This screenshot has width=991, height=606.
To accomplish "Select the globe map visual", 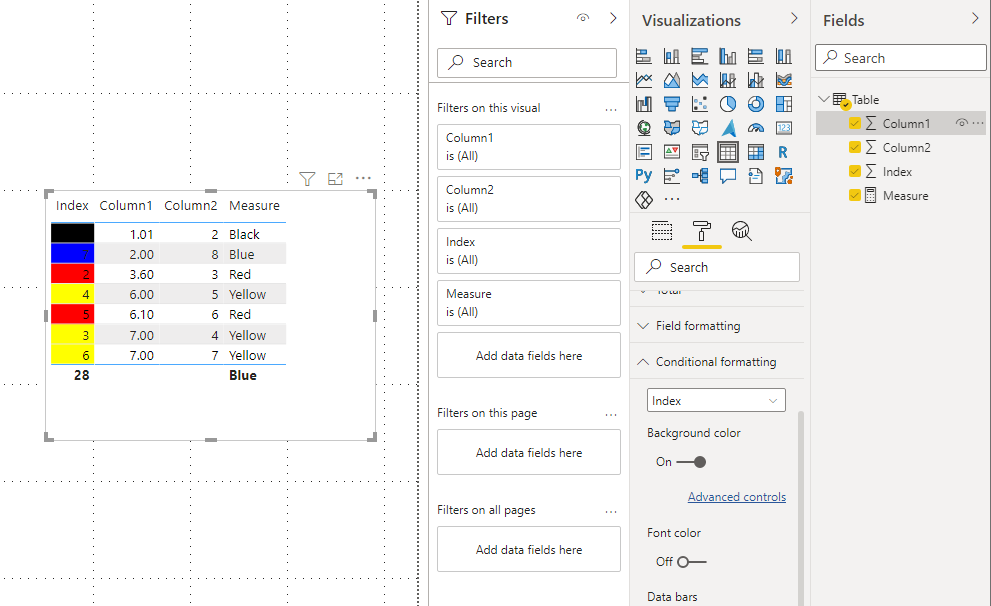I will click(643, 128).
